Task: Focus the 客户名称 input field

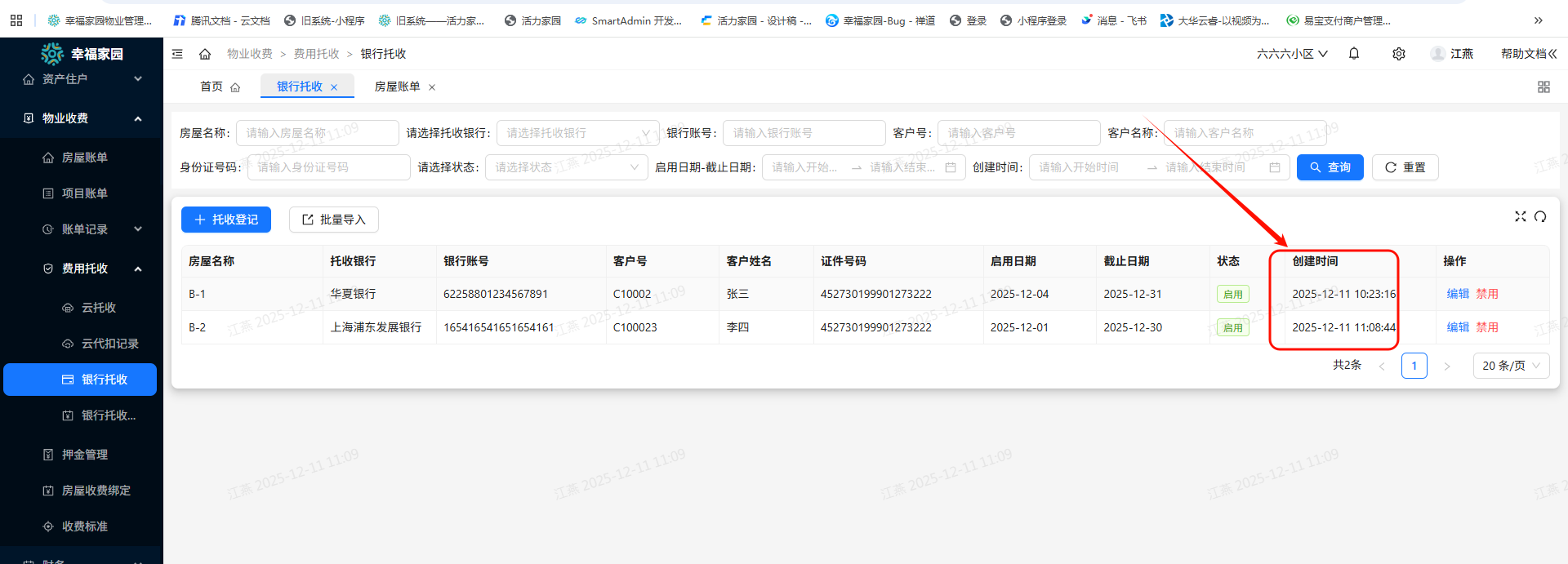Action: (x=1245, y=133)
